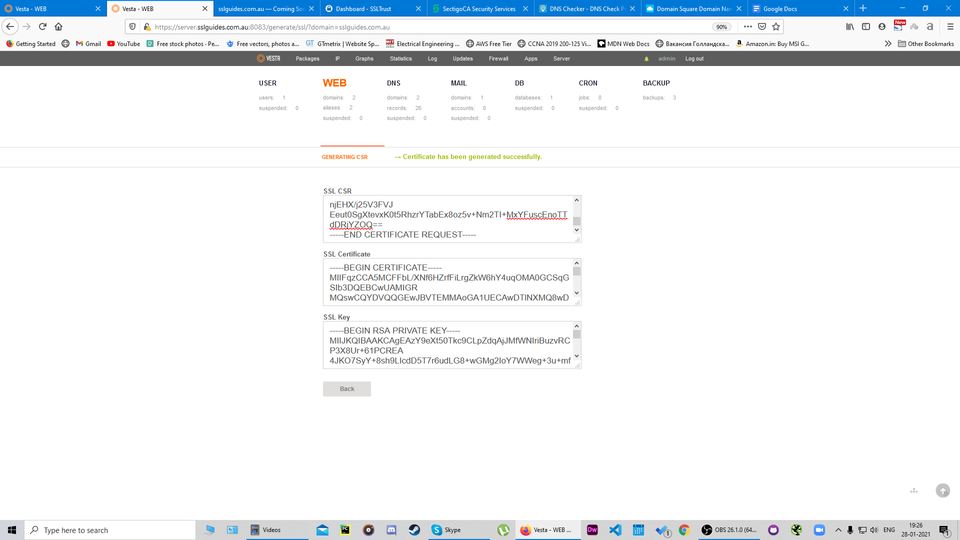
Task: Open a new browser tab with plus icon
Action: point(863,9)
